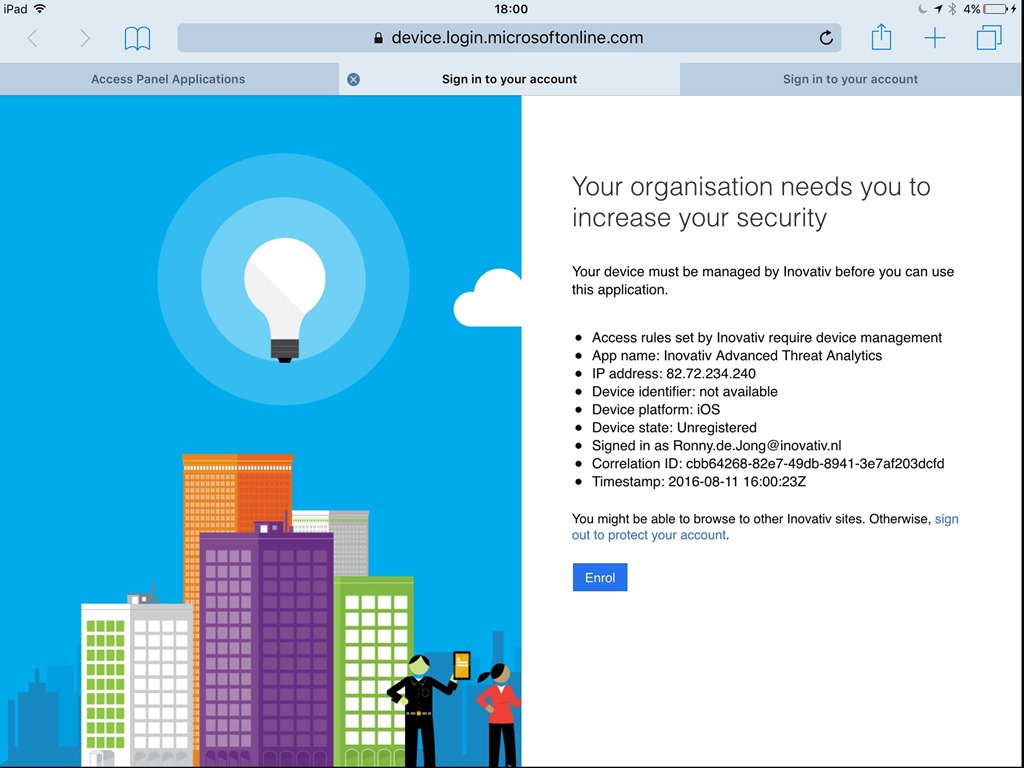
Task: Reload the page with the refresh icon
Action: tap(826, 38)
